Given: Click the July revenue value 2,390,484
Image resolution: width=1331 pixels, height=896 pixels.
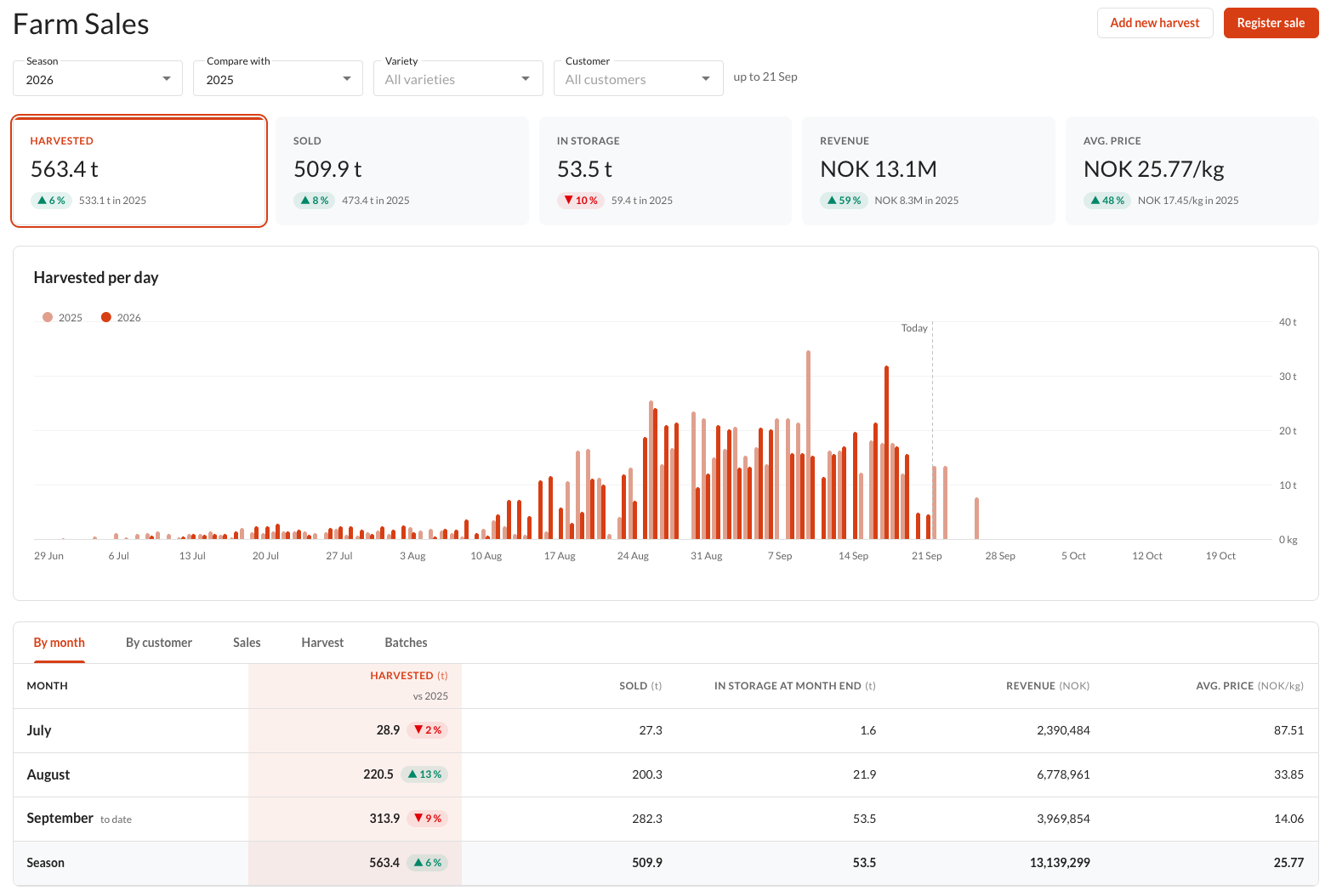Looking at the screenshot, I should click(1063, 730).
